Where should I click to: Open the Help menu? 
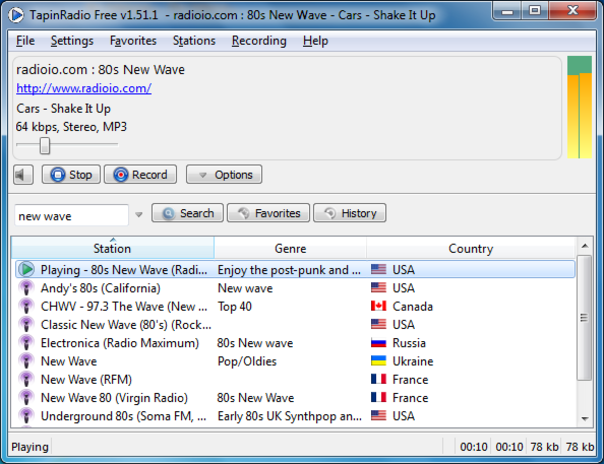[x=315, y=41]
